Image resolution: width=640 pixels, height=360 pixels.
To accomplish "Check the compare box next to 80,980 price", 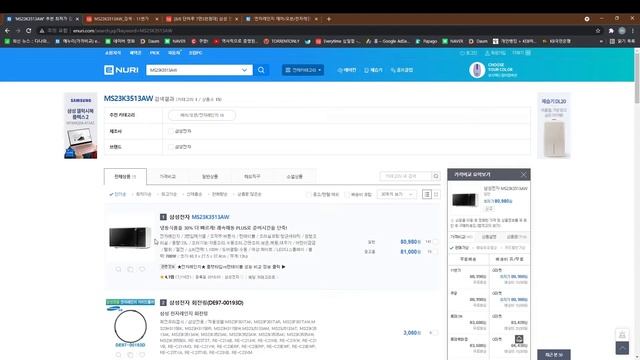I will [x=436, y=242].
